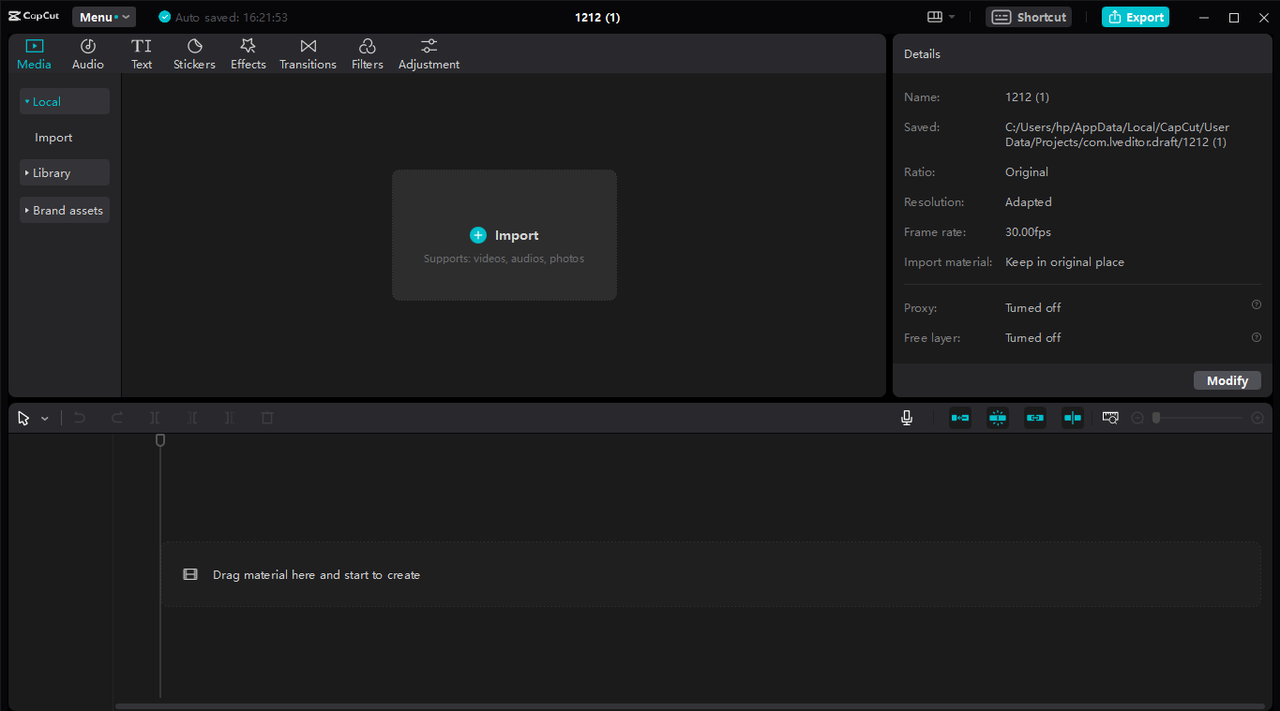Click the Ratio value Original
1280x711 pixels.
[x=1027, y=172]
